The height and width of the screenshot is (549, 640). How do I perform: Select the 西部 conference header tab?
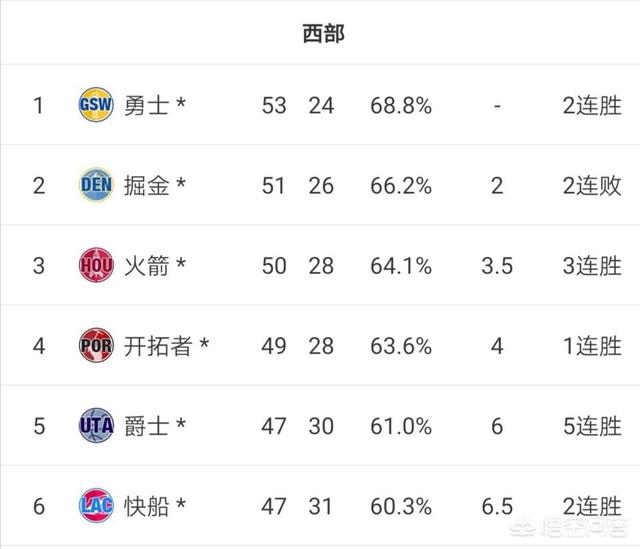point(323,33)
